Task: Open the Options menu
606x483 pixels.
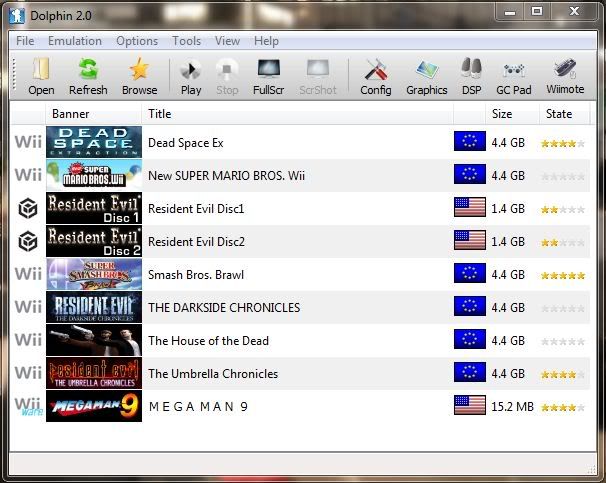Action: coord(137,41)
